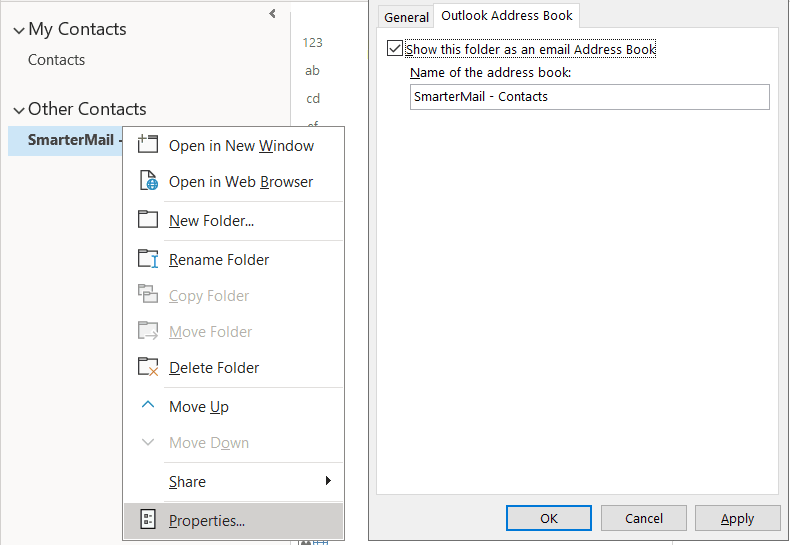Select Move Up menu entry

coord(234,406)
